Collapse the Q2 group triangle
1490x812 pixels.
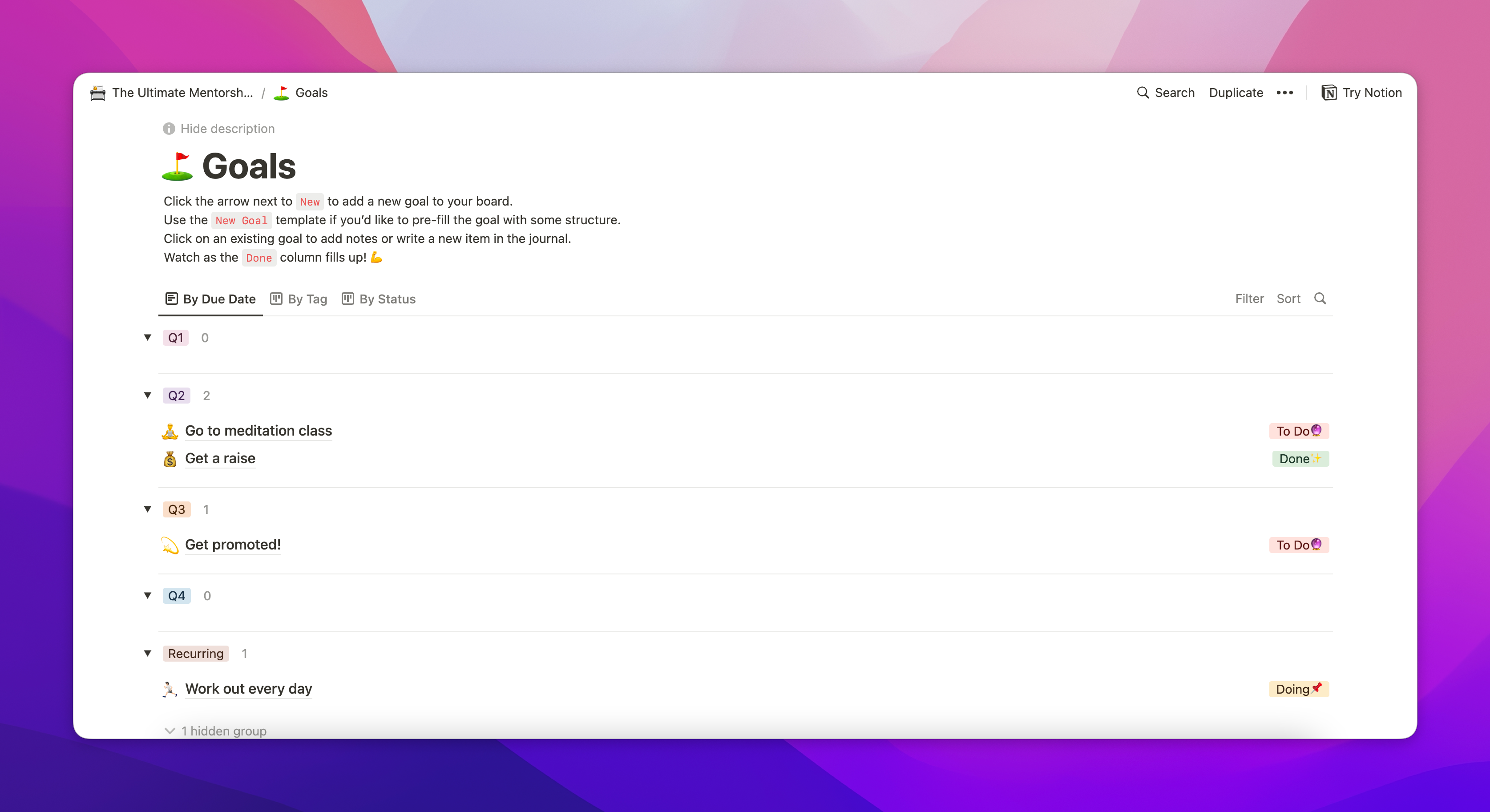pyautogui.click(x=148, y=395)
